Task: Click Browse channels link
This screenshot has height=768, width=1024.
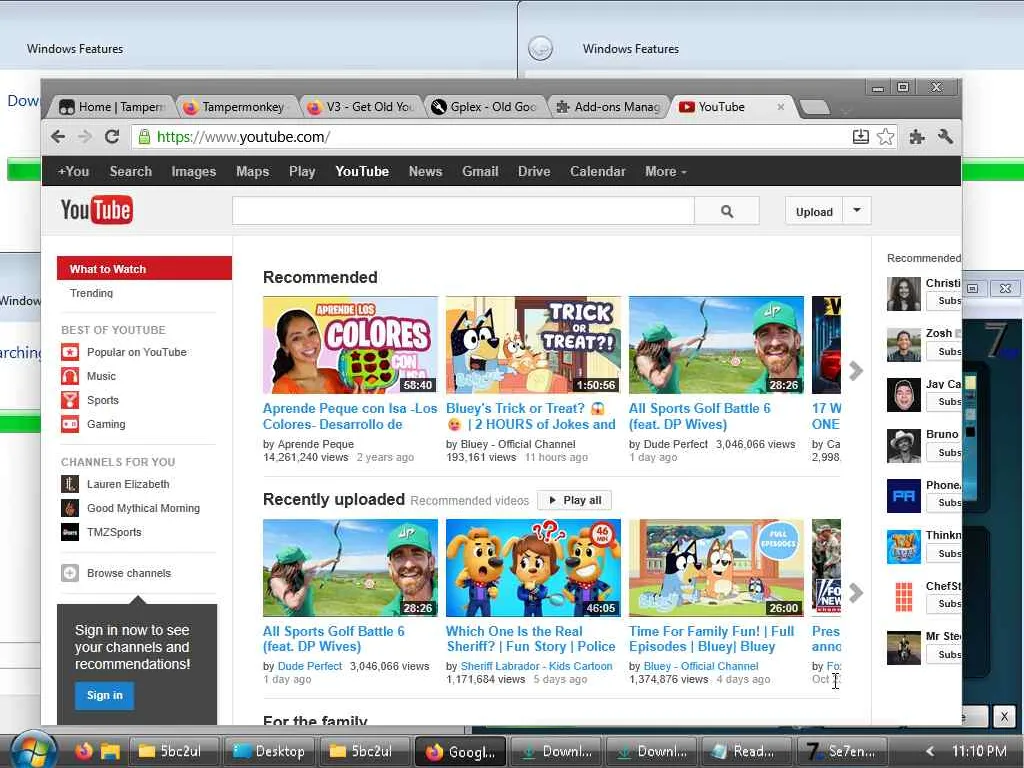Action: point(129,573)
